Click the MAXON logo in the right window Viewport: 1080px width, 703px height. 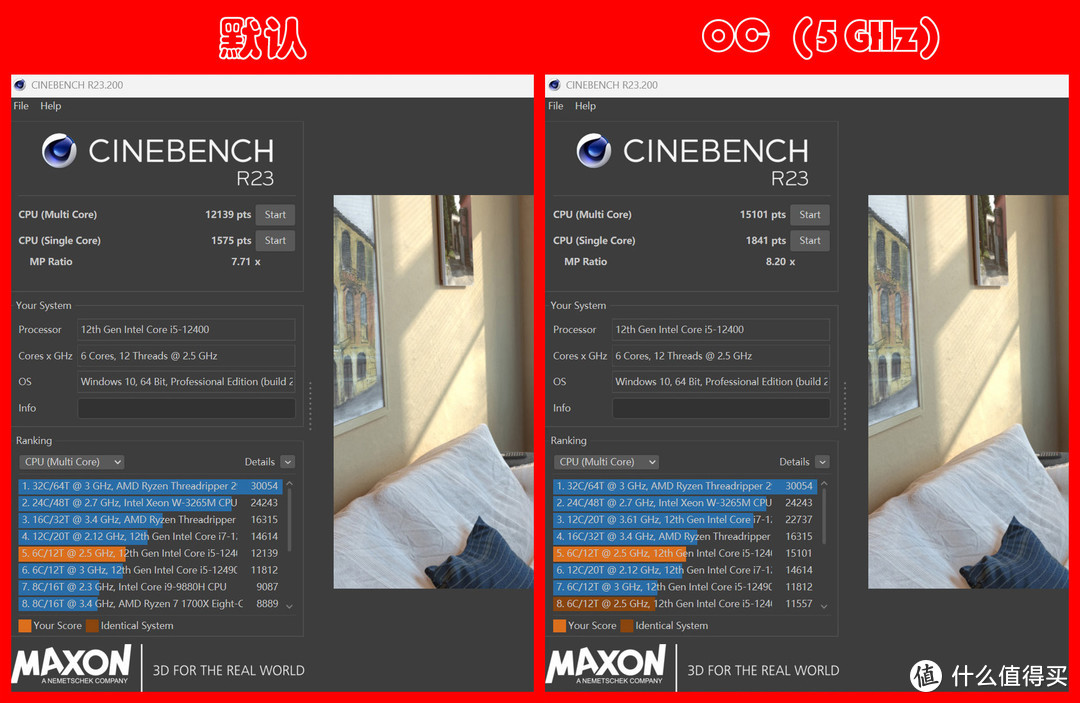point(606,665)
